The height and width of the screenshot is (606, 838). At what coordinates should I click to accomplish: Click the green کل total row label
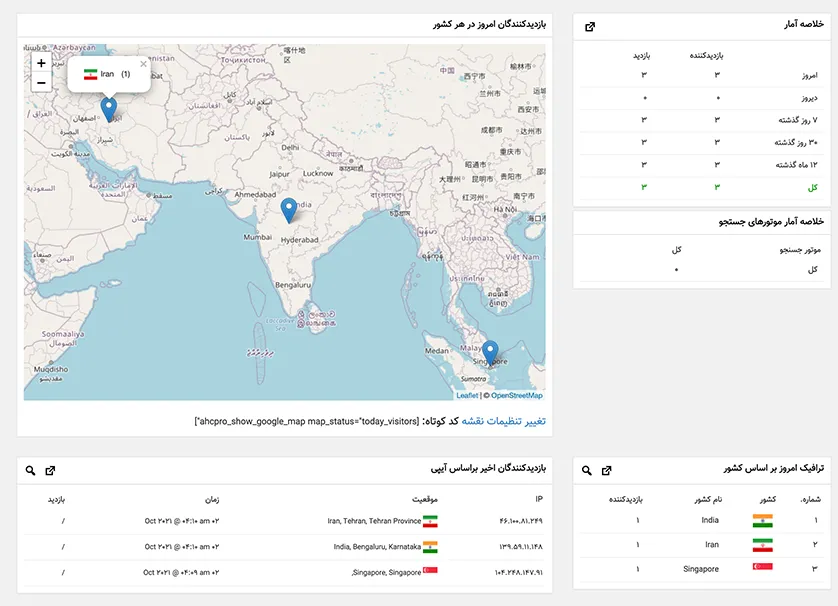coord(813,188)
